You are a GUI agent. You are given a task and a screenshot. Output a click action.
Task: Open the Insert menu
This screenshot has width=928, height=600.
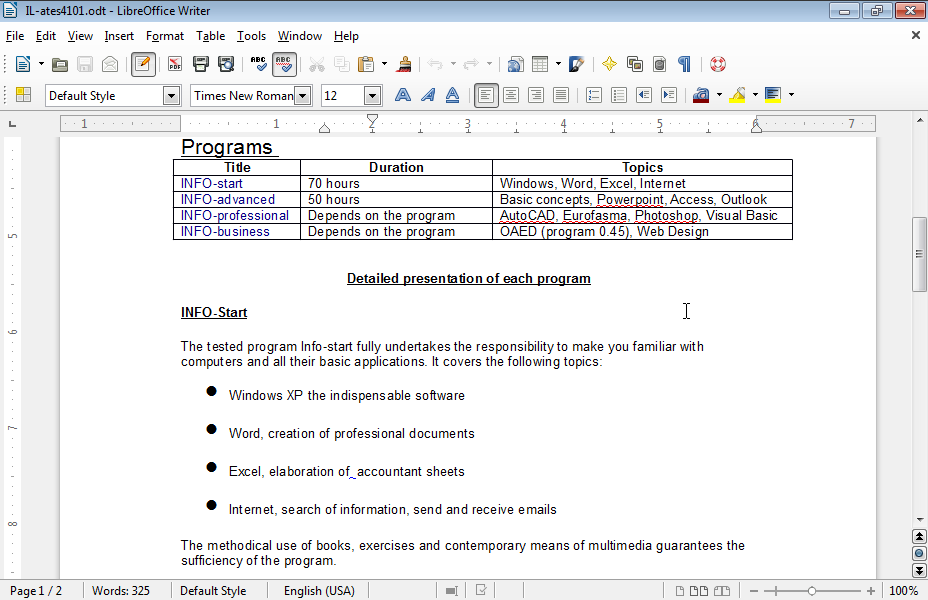pyautogui.click(x=119, y=36)
